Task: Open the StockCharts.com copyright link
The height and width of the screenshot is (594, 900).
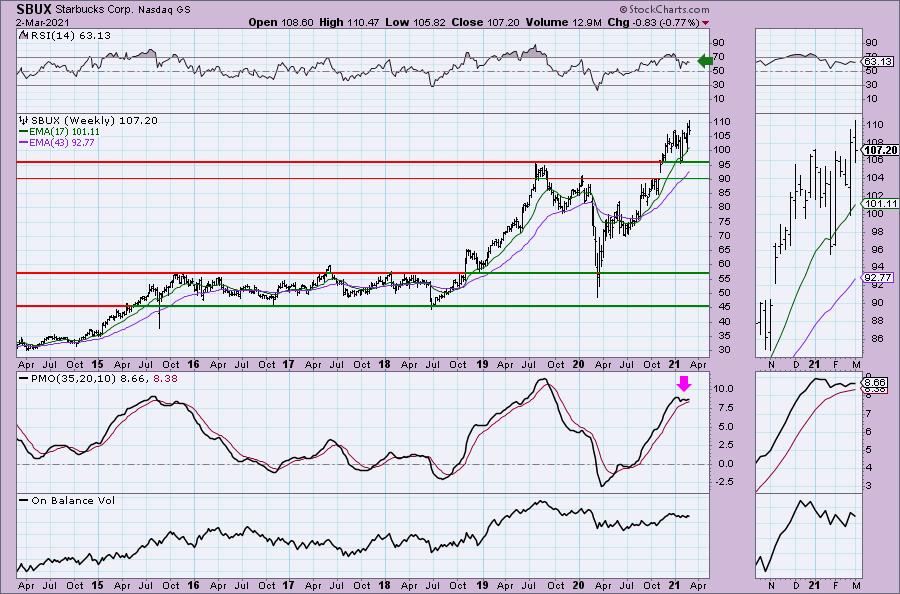Action: [x=664, y=9]
